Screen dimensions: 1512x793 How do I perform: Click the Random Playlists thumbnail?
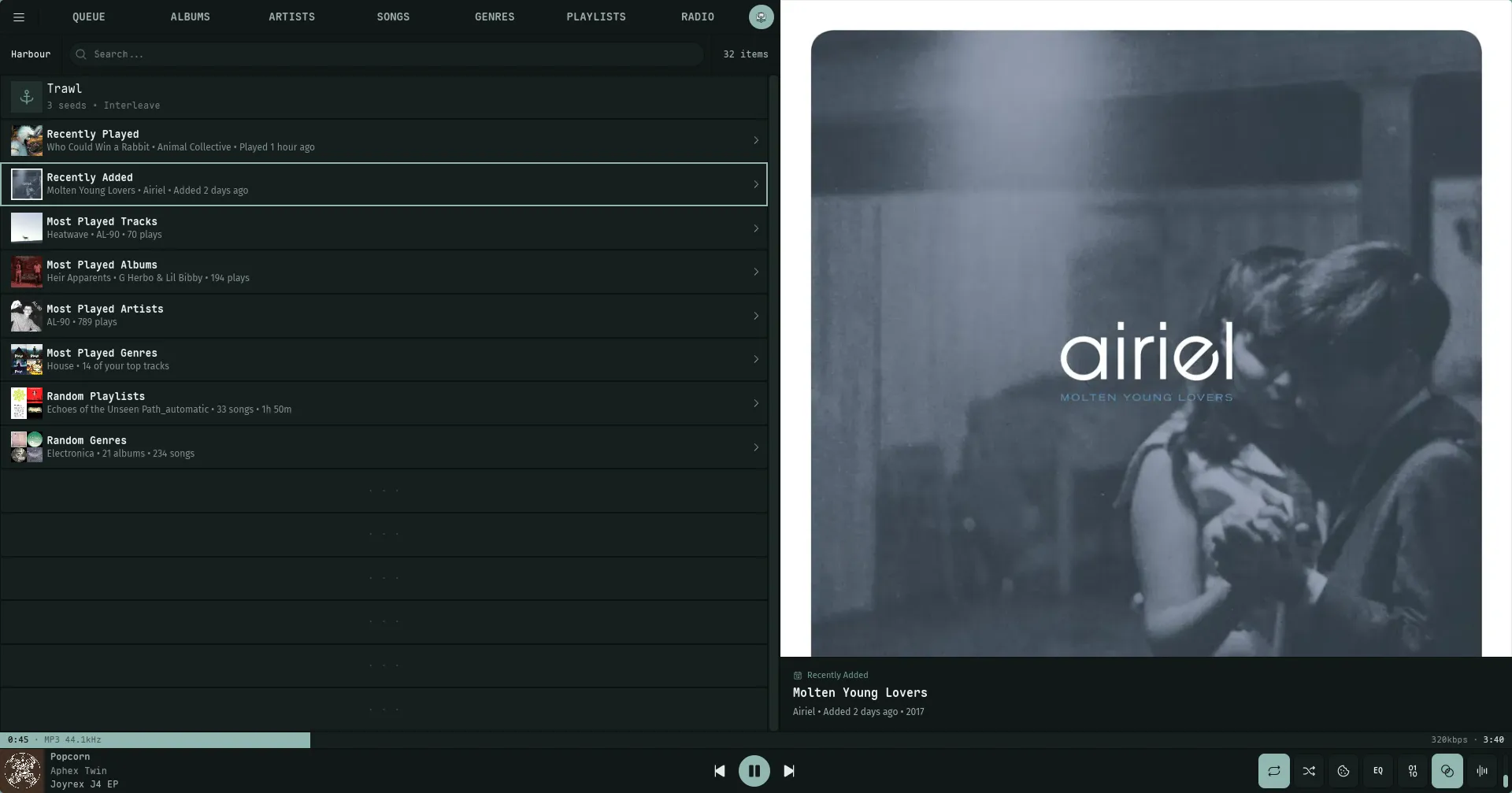[x=27, y=403]
